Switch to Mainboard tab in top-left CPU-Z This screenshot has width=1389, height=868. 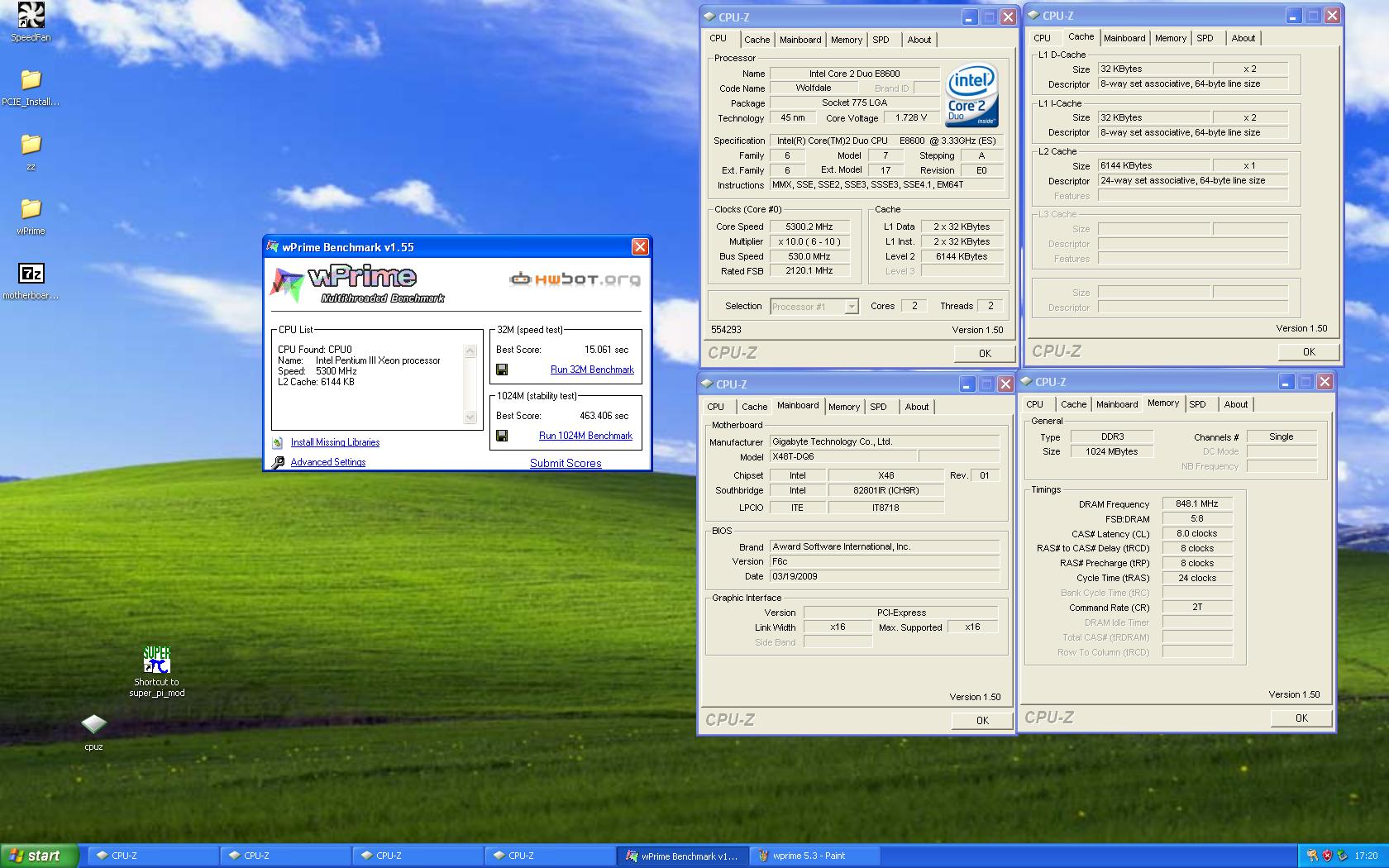(x=800, y=40)
